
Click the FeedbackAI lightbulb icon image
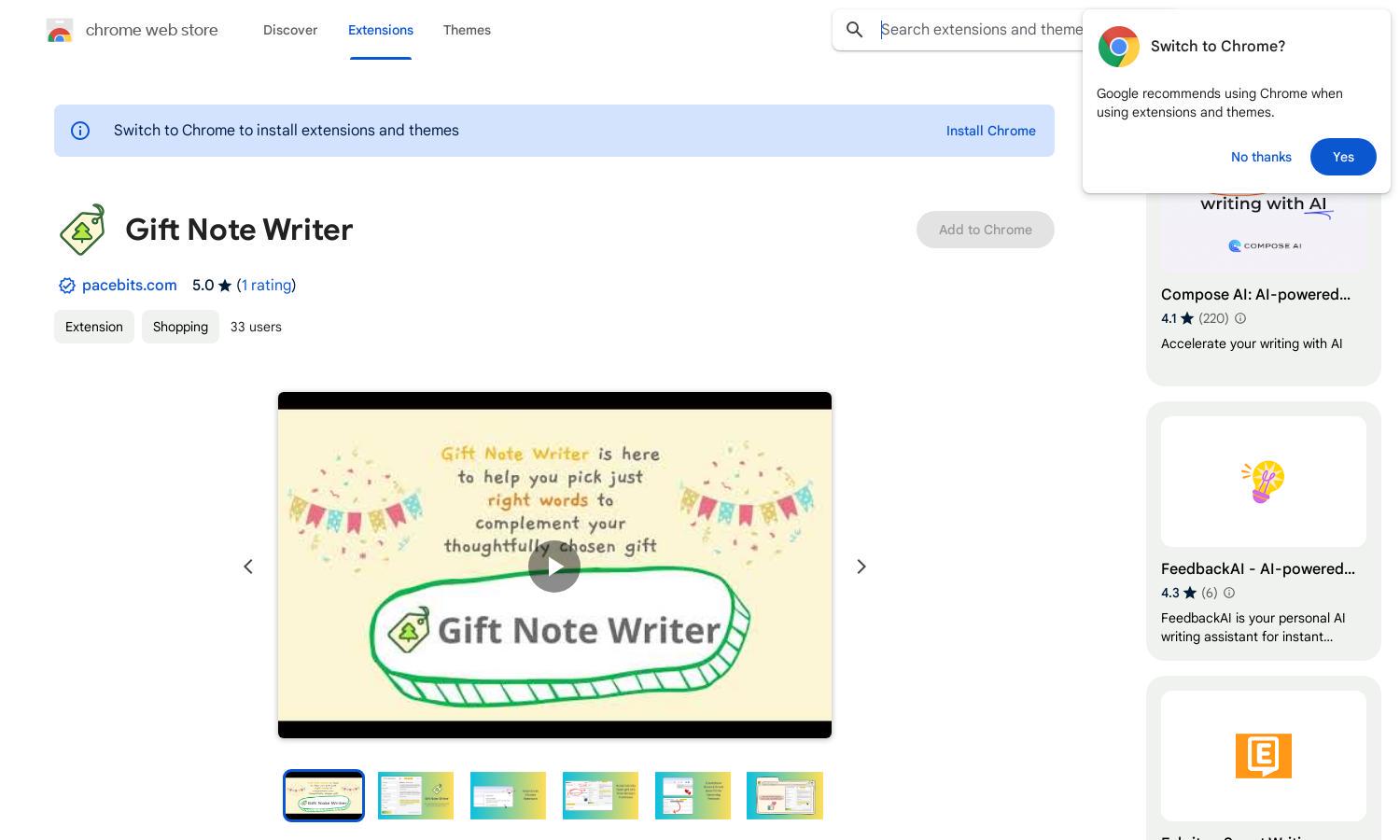(1264, 482)
